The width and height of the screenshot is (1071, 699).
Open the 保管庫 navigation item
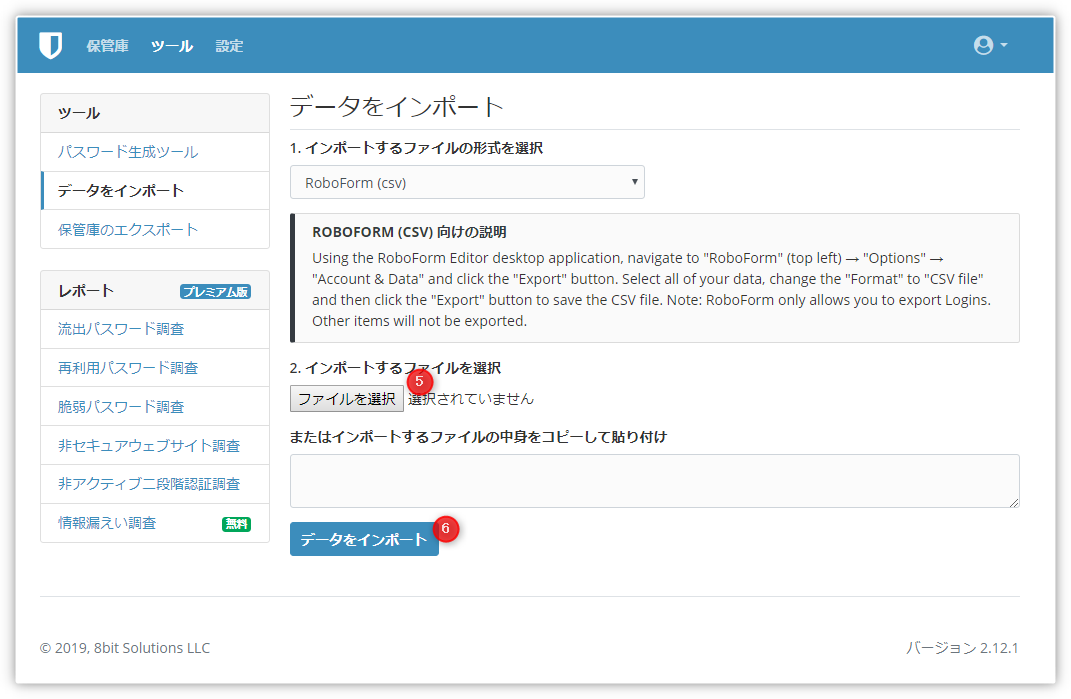[107, 46]
